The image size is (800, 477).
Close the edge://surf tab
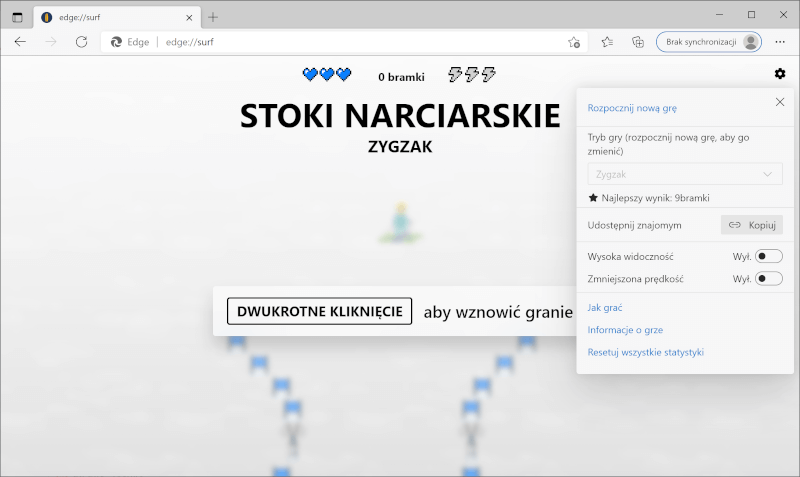pyautogui.click(x=189, y=17)
